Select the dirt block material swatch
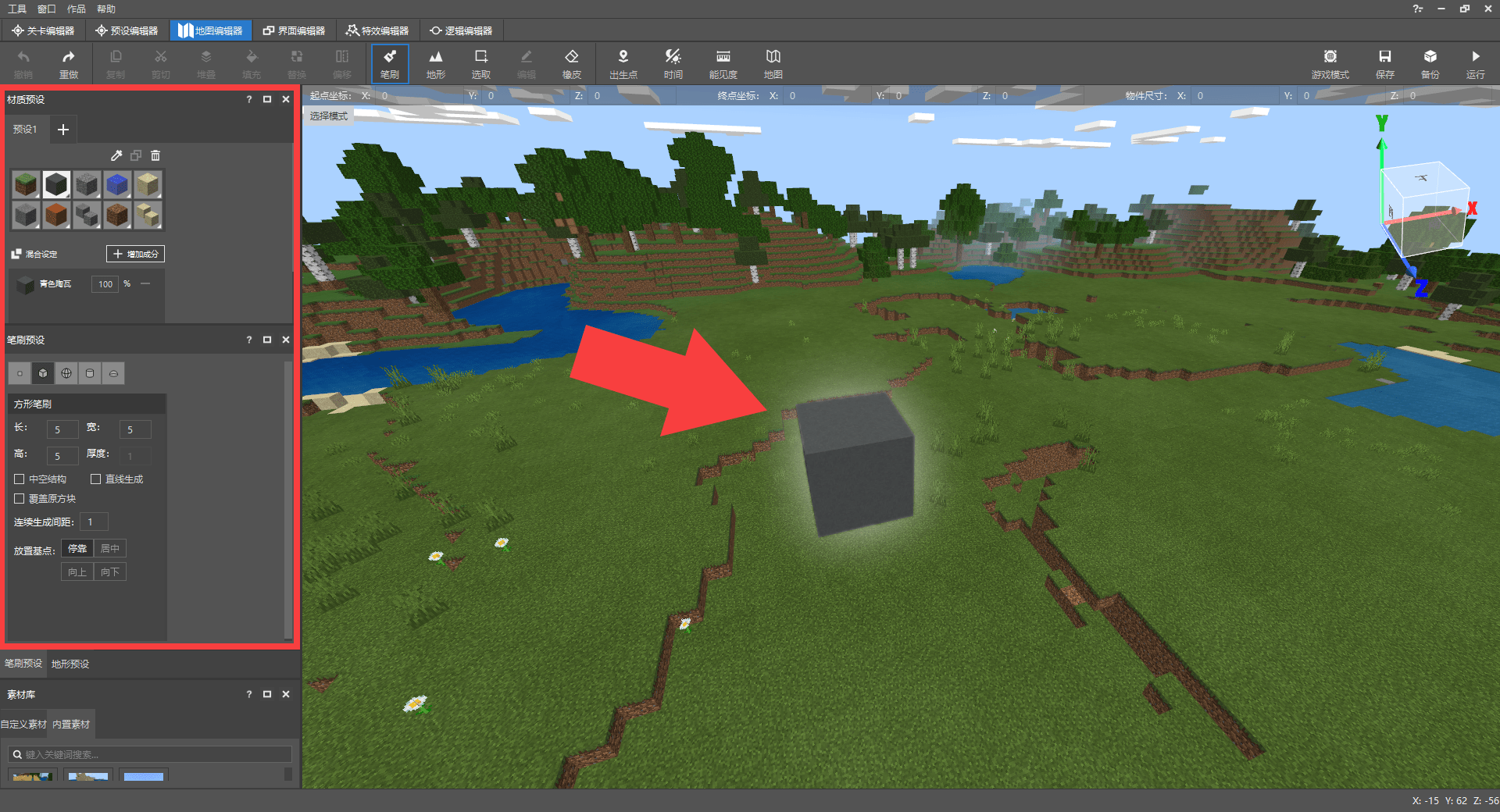This screenshot has height=812, width=1500. click(117, 214)
